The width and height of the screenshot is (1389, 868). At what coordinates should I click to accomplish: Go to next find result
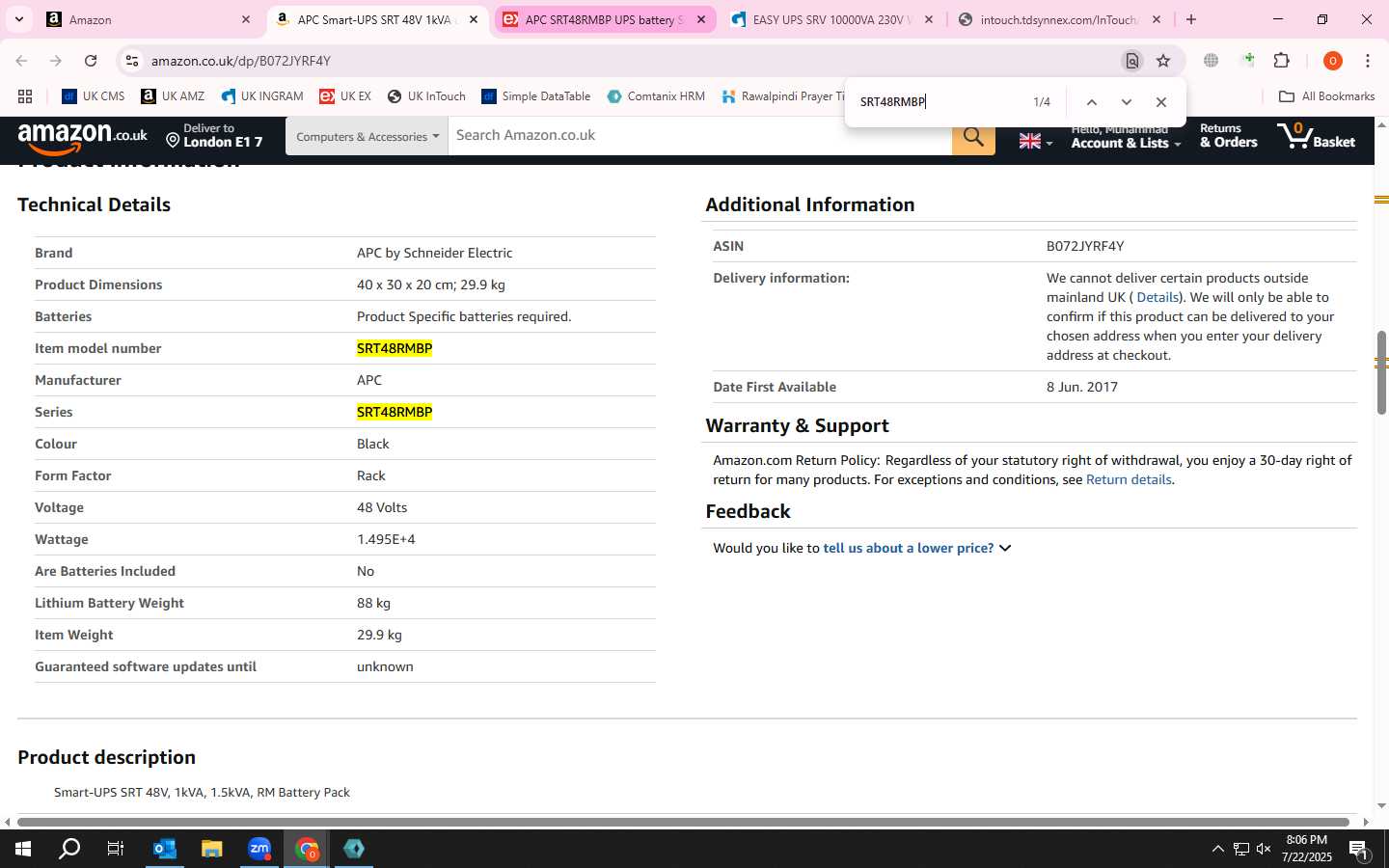[1126, 102]
